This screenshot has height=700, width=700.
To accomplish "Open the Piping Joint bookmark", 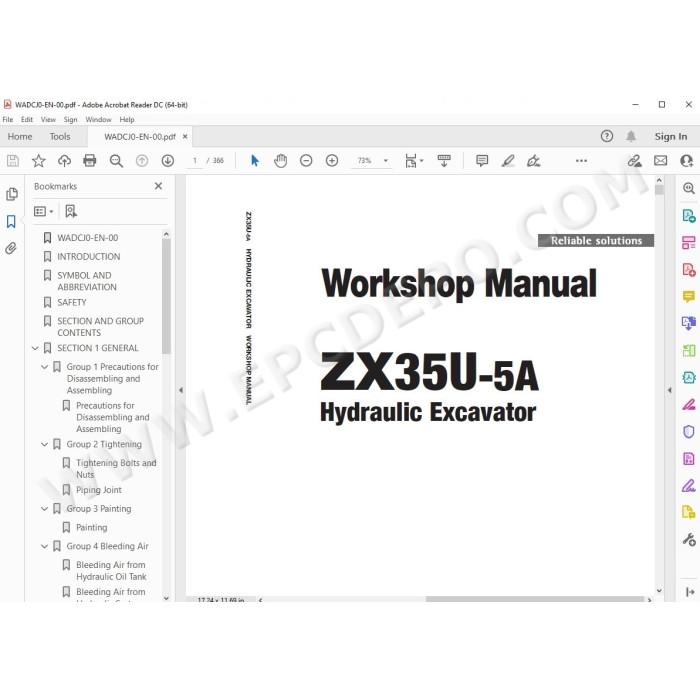I will click(99, 490).
